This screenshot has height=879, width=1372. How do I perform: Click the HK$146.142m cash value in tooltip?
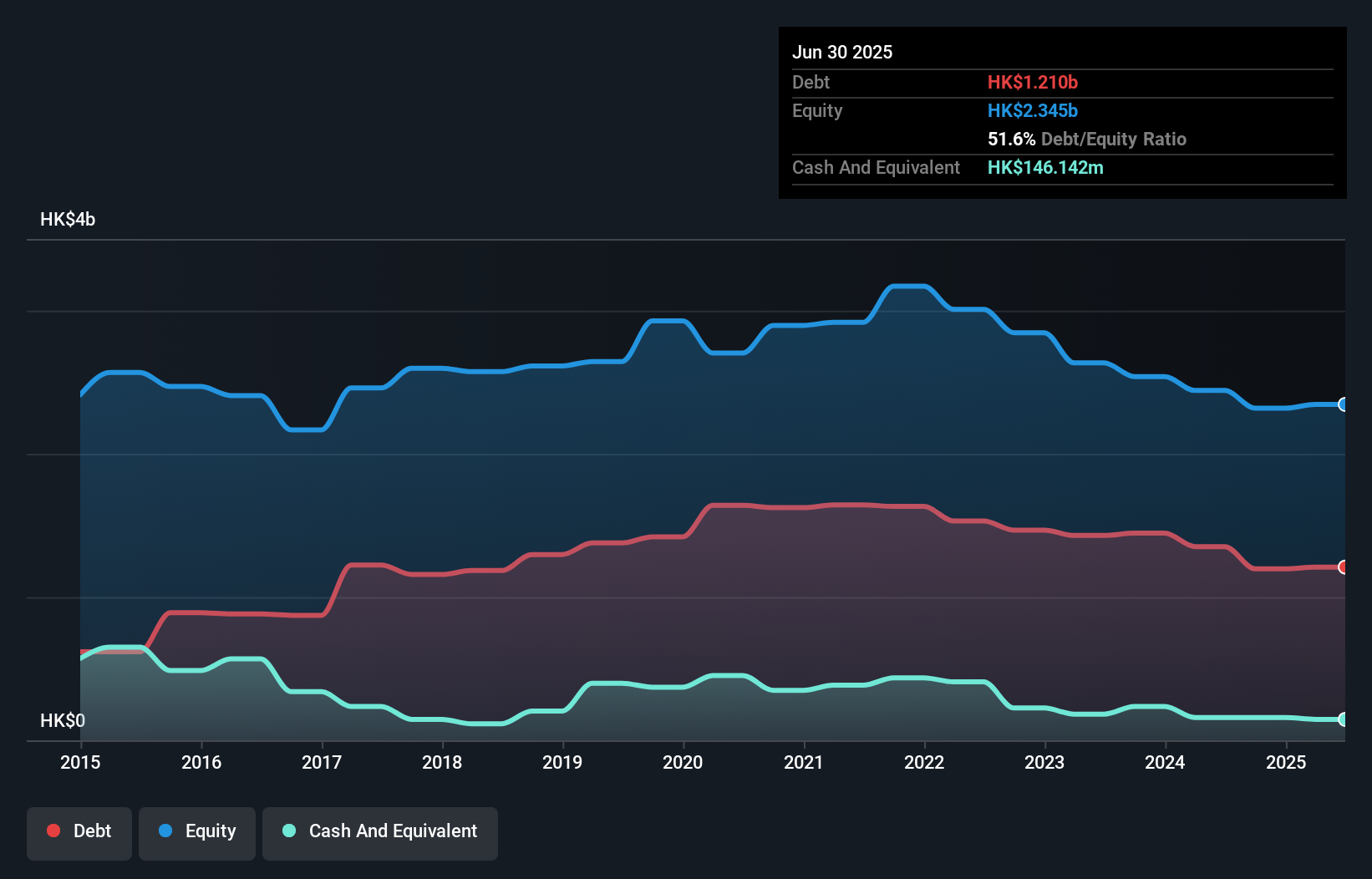coord(1045,167)
